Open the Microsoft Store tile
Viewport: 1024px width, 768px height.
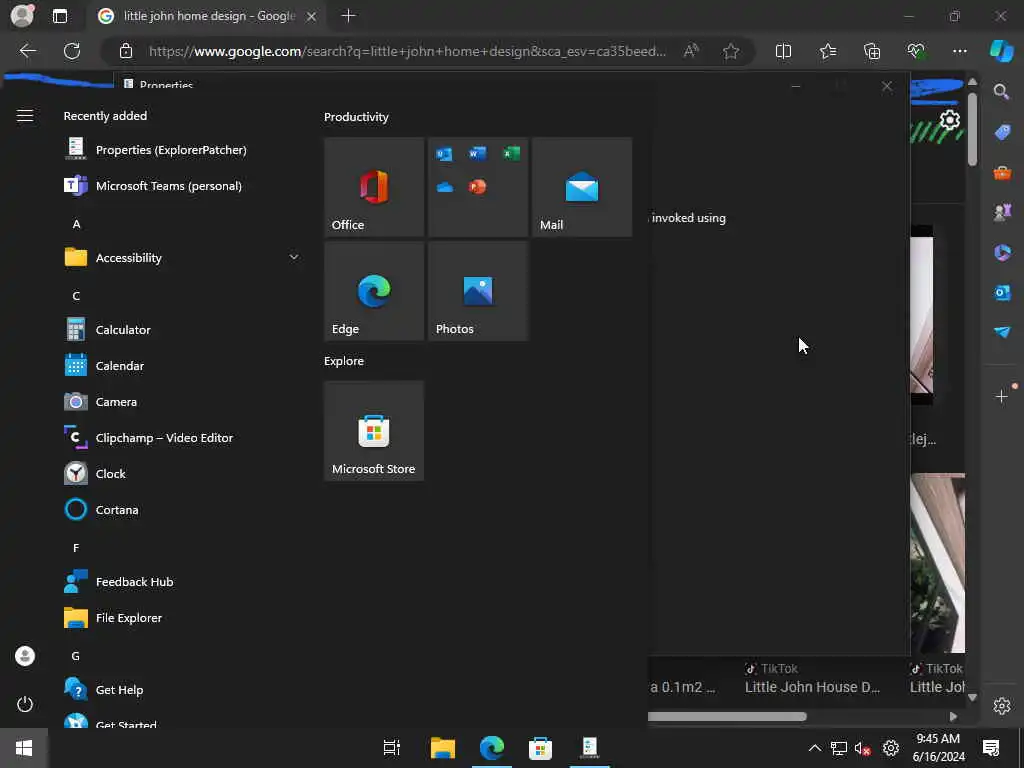pos(374,431)
